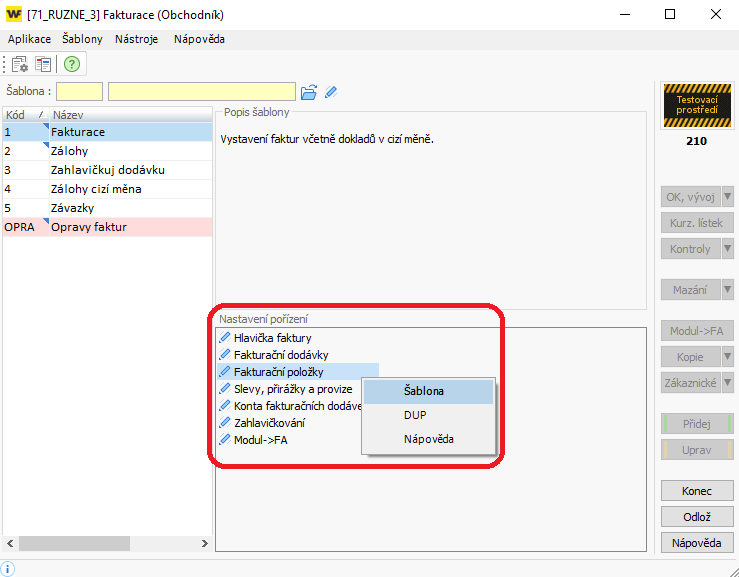Viewport: 739px width, 577px height.
Task: Select the Zálohy template row
Action: coord(107,151)
